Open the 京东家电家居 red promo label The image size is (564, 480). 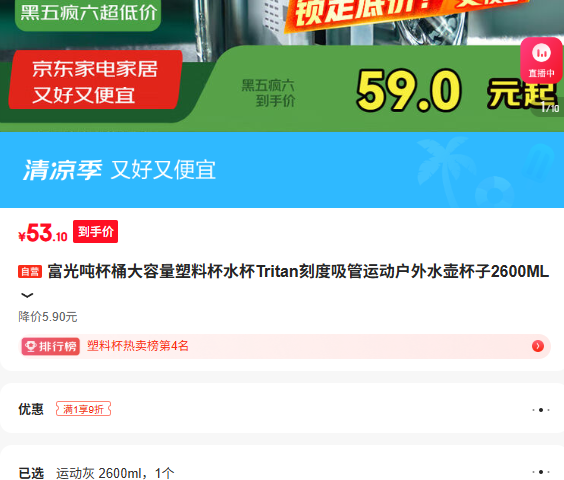[x=95, y=81]
